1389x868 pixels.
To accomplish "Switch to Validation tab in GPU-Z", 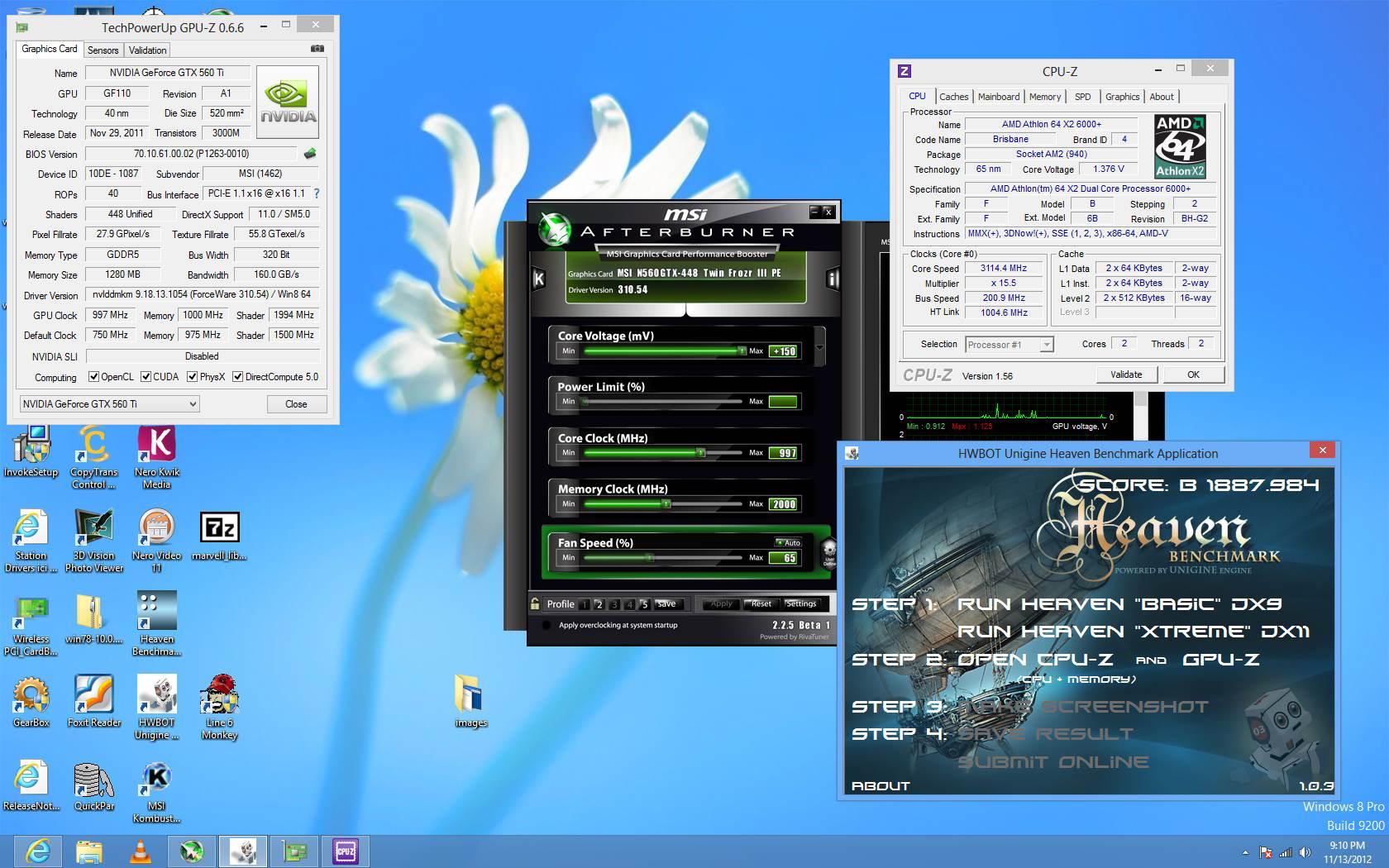I will (147, 50).
